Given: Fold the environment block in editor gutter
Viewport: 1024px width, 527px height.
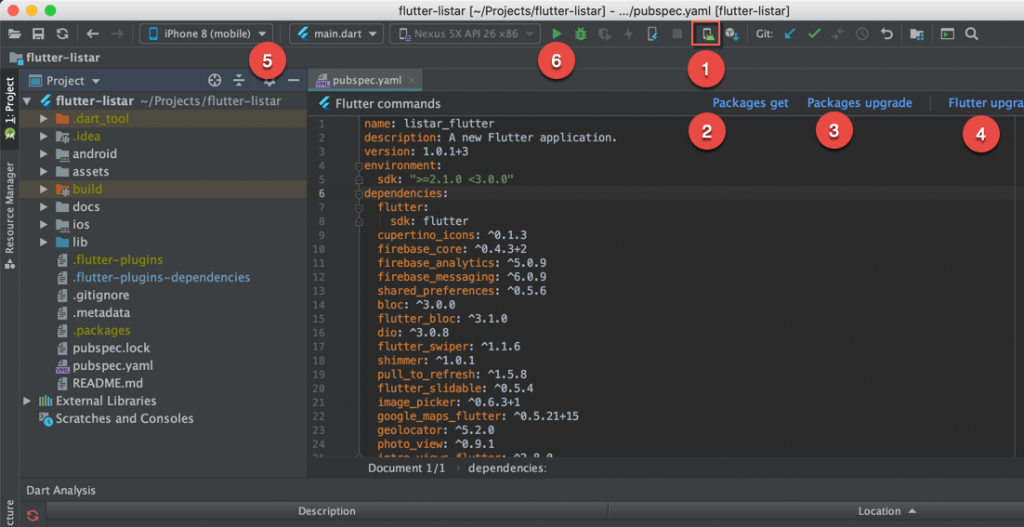Looking at the screenshot, I should coord(359,166).
